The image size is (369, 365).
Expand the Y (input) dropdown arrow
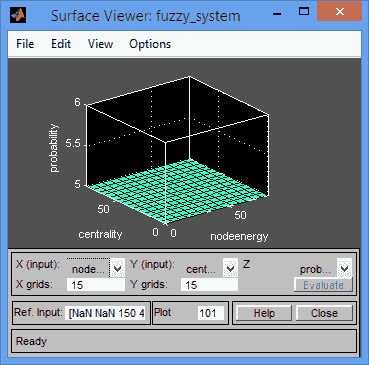(x=230, y=268)
